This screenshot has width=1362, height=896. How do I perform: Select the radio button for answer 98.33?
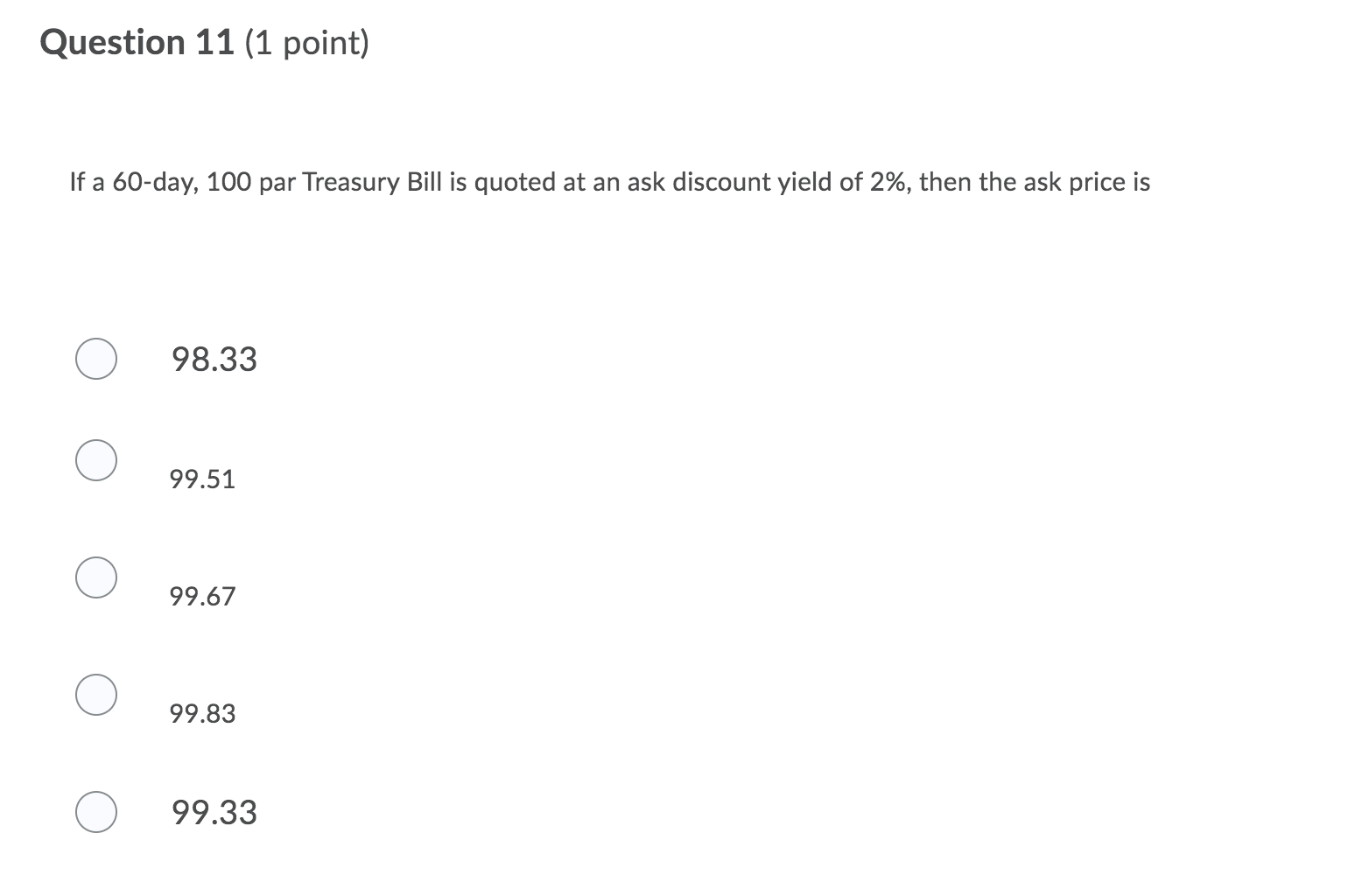[95, 358]
